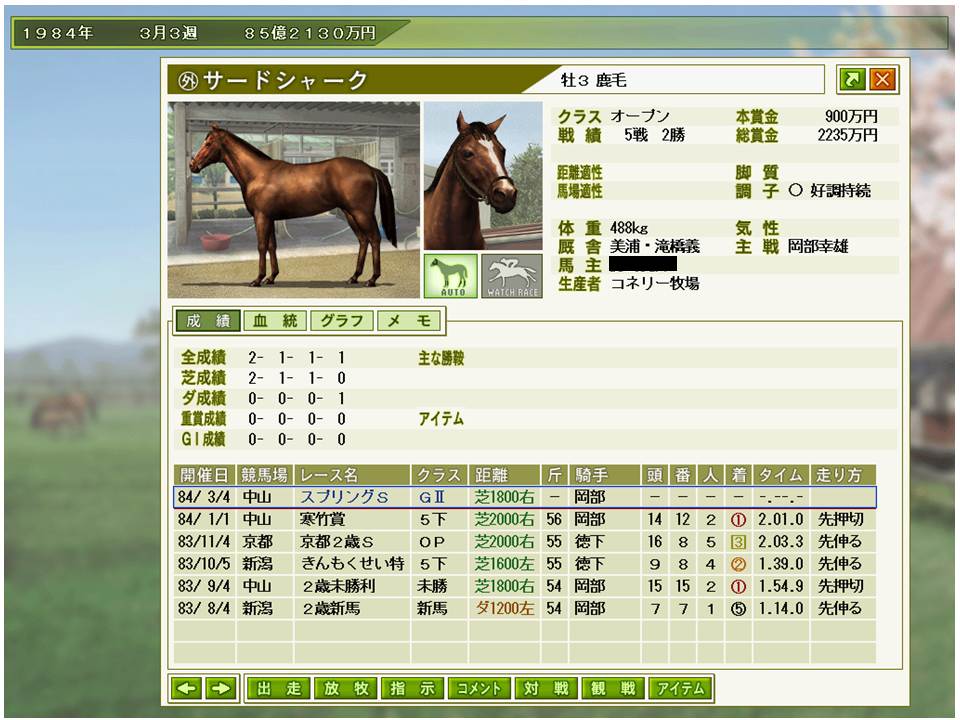Open the 血統 tab
The width and height of the screenshot is (960, 720).
[x=275, y=321]
